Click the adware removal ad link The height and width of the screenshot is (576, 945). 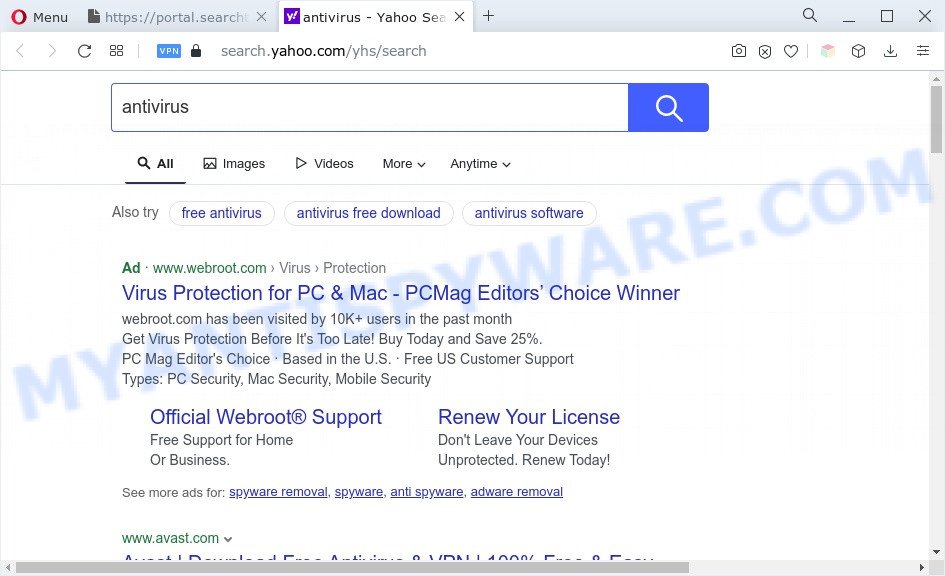[516, 492]
